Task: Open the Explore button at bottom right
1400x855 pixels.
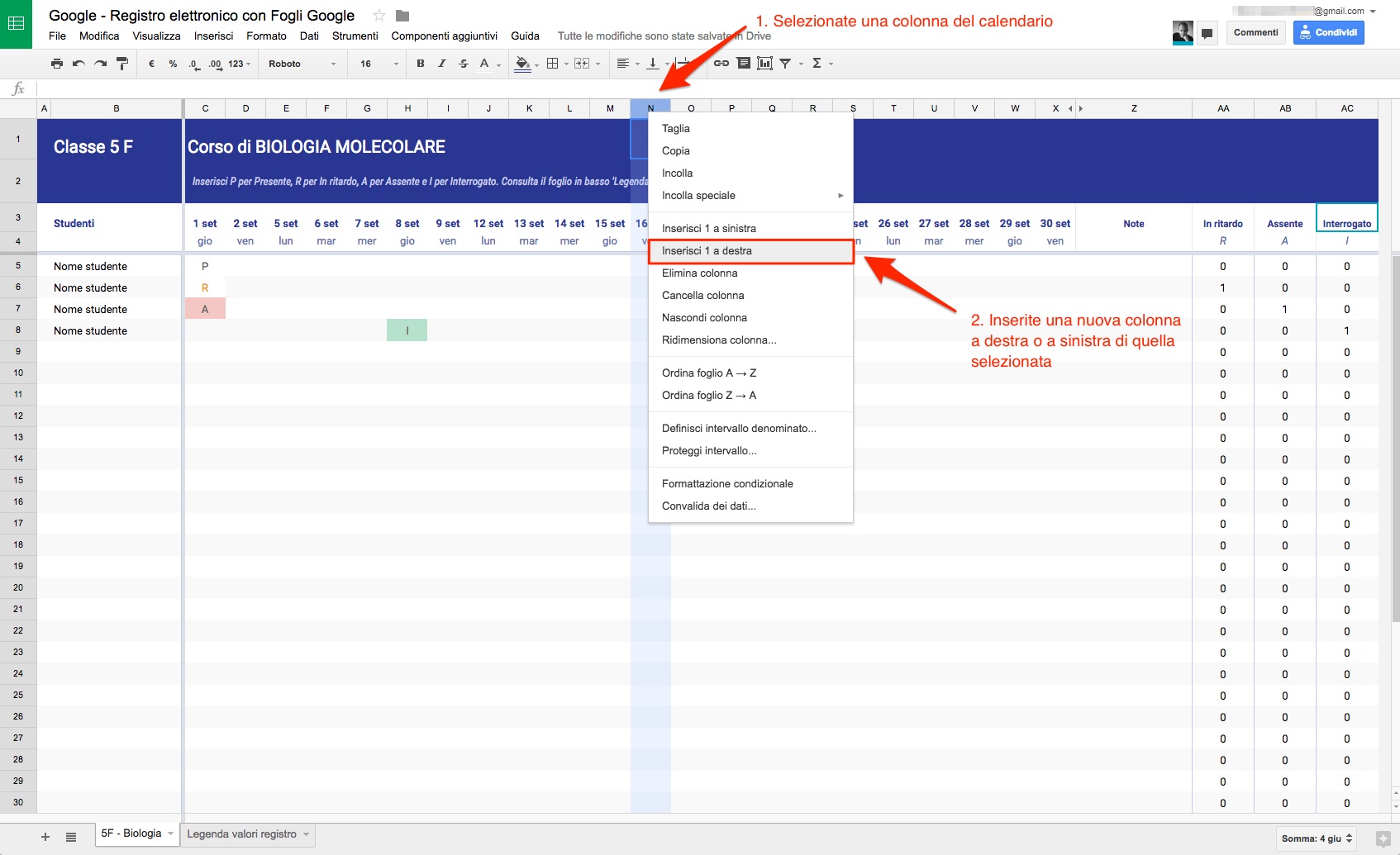Action: pos(1383,838)
